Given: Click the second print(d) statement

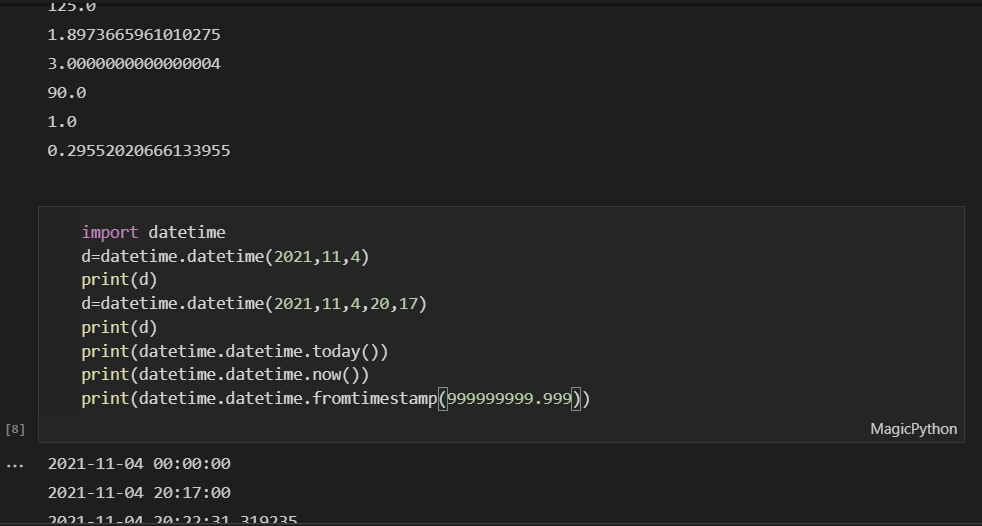Looking at the screenshot, I should tap(119, 328).
